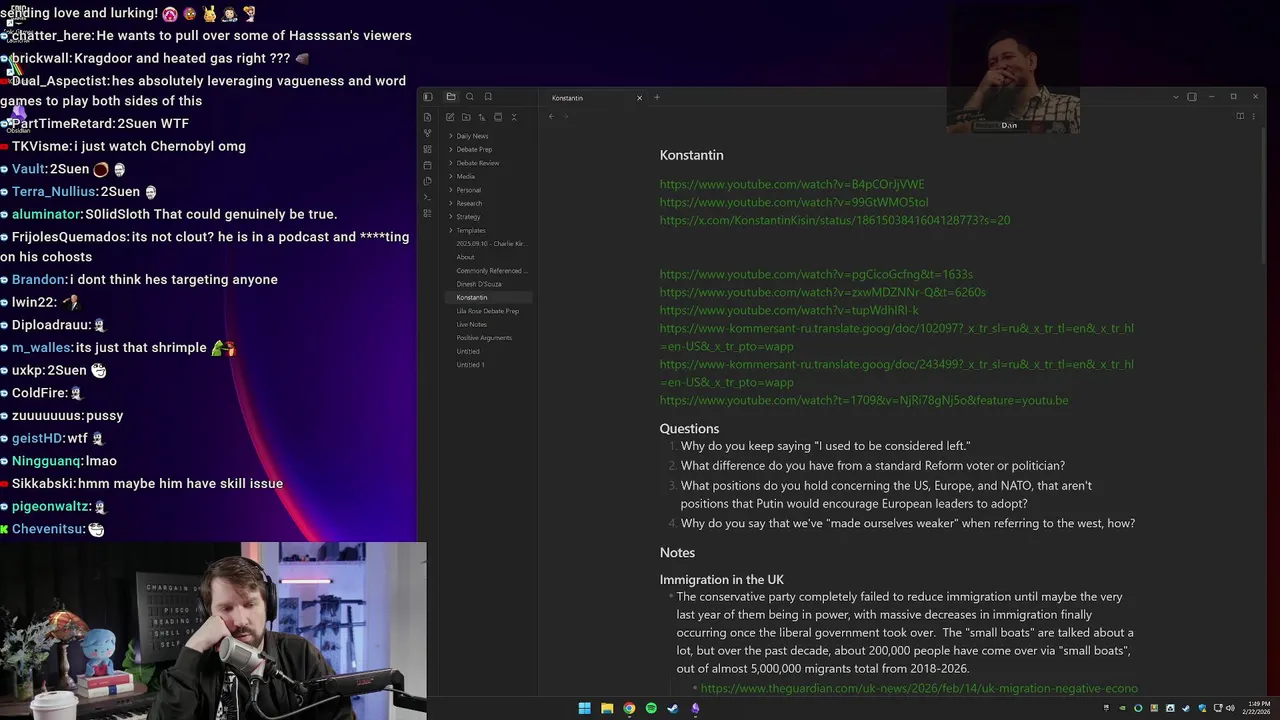Collapse all folders icon in explorer
Screen dimensions: 1280x720
pos(514,117)
